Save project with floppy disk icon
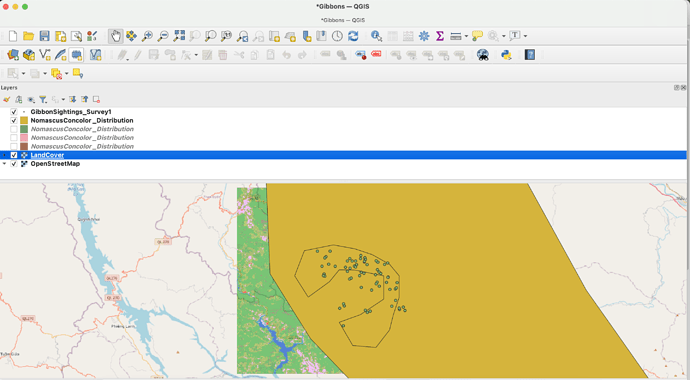Image resolution: width=690 pixels, height=380 pixels. (44, 36)
